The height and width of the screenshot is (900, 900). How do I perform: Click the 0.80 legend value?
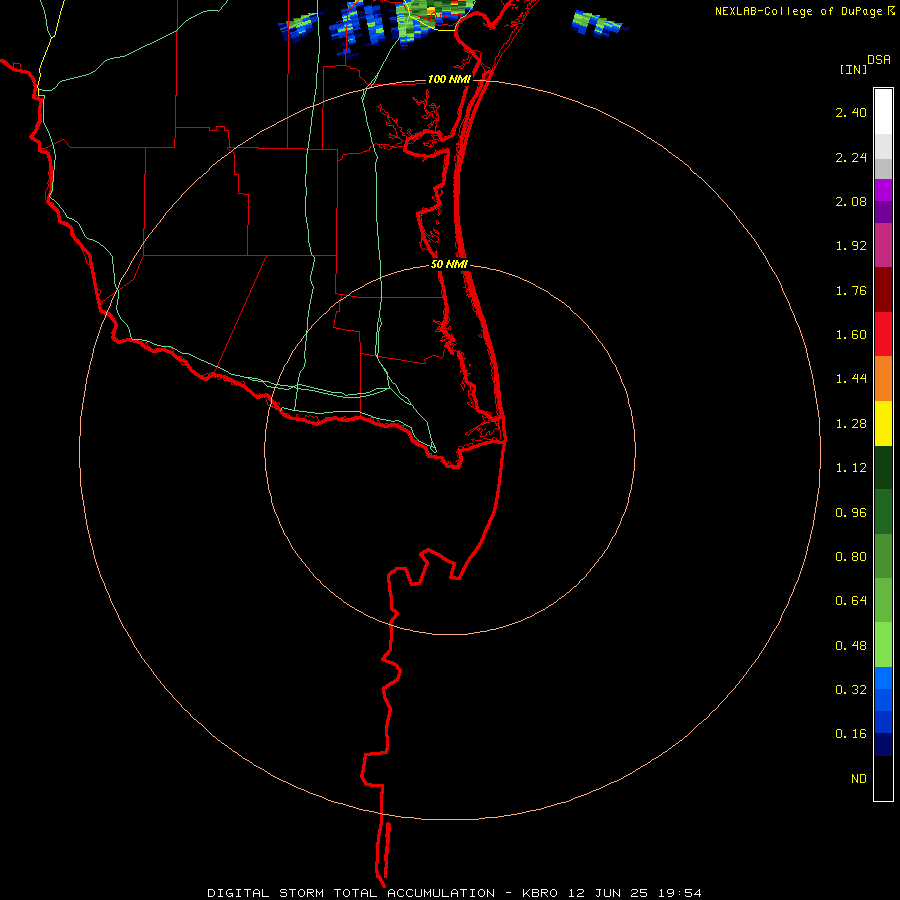[851, 557]
